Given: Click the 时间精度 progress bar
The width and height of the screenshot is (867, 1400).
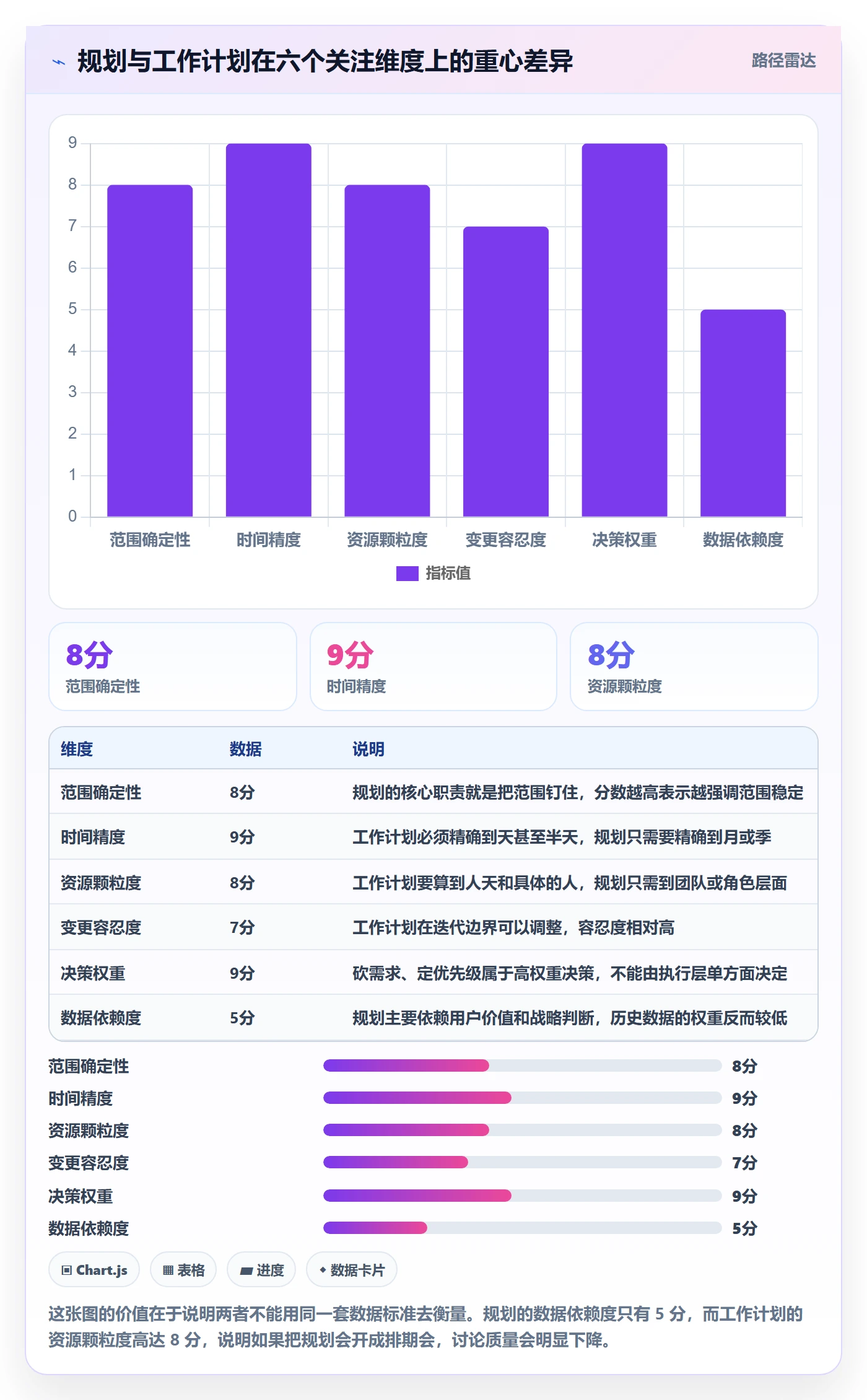Looking at the screenshot, I should [523, 1098].
